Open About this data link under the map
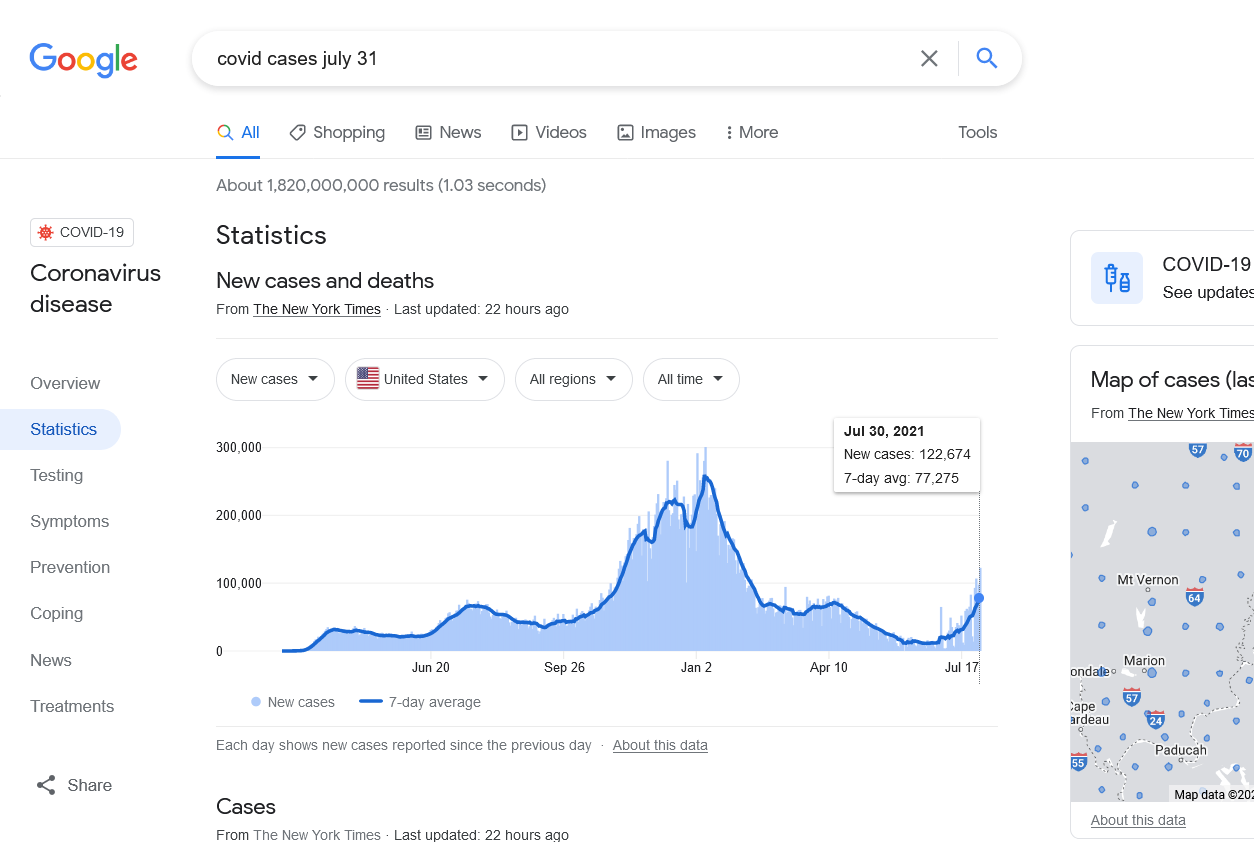This screenshot has height=842, width=1254. 1138,820
